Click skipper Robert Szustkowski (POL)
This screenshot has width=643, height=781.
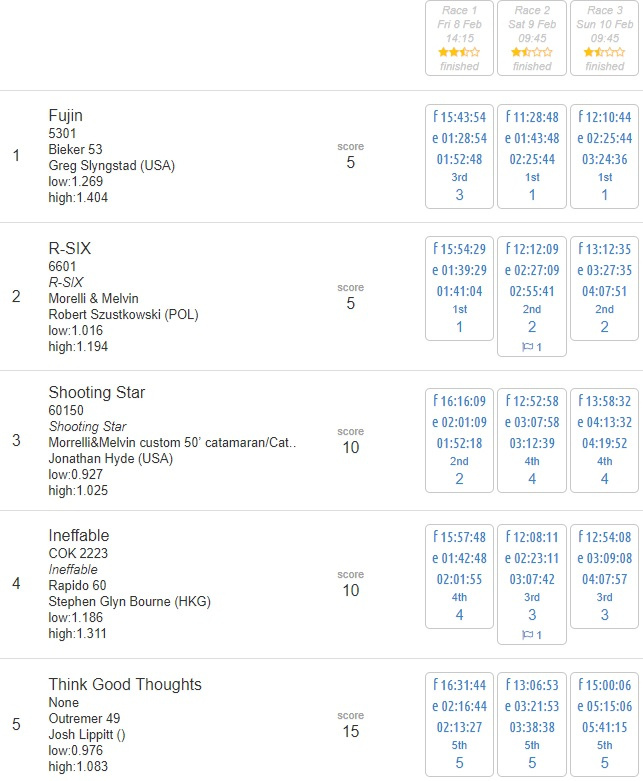click(x=124, y=315)
